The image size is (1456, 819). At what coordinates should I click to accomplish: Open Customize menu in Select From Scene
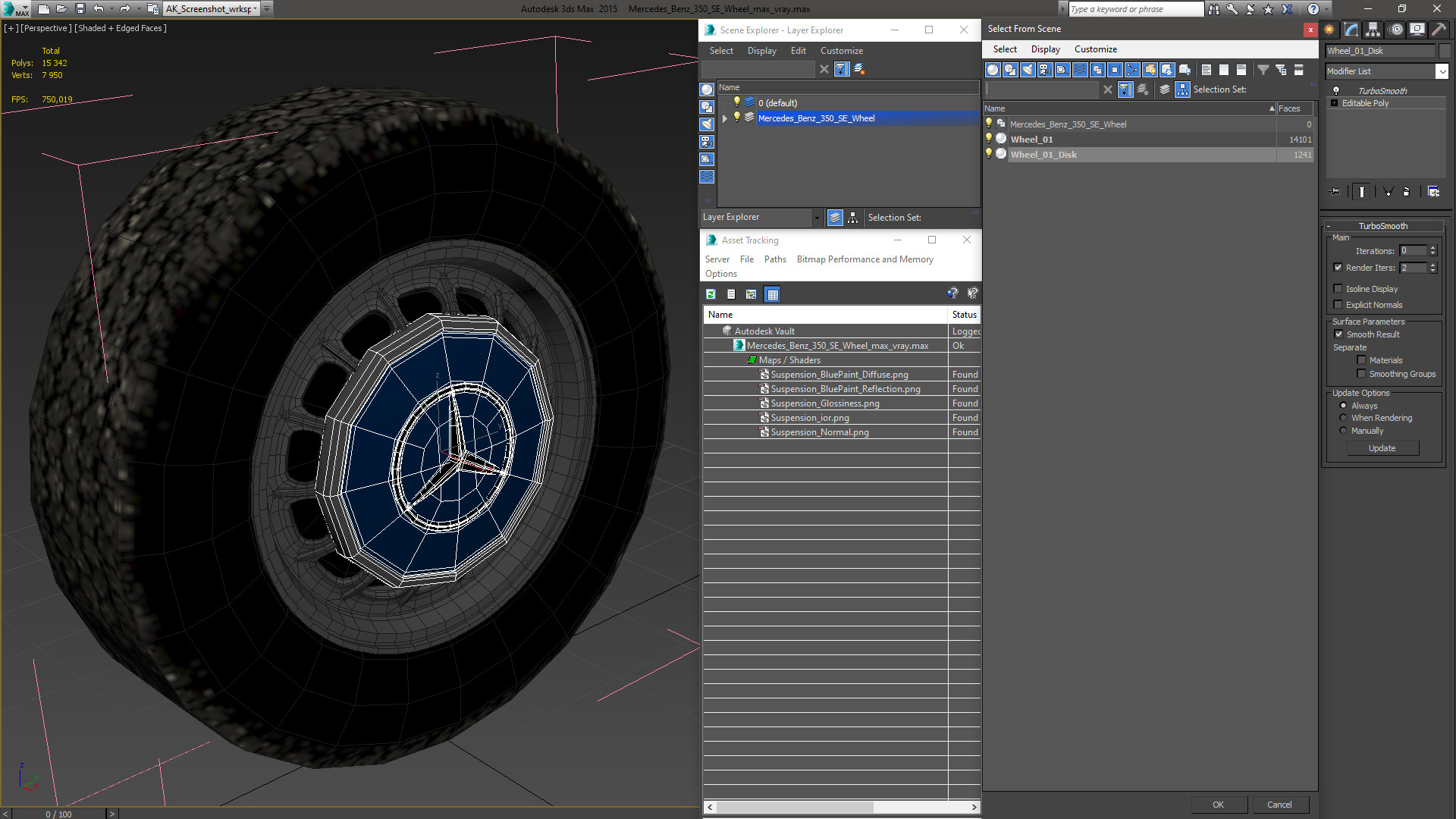pos(1095,49)
